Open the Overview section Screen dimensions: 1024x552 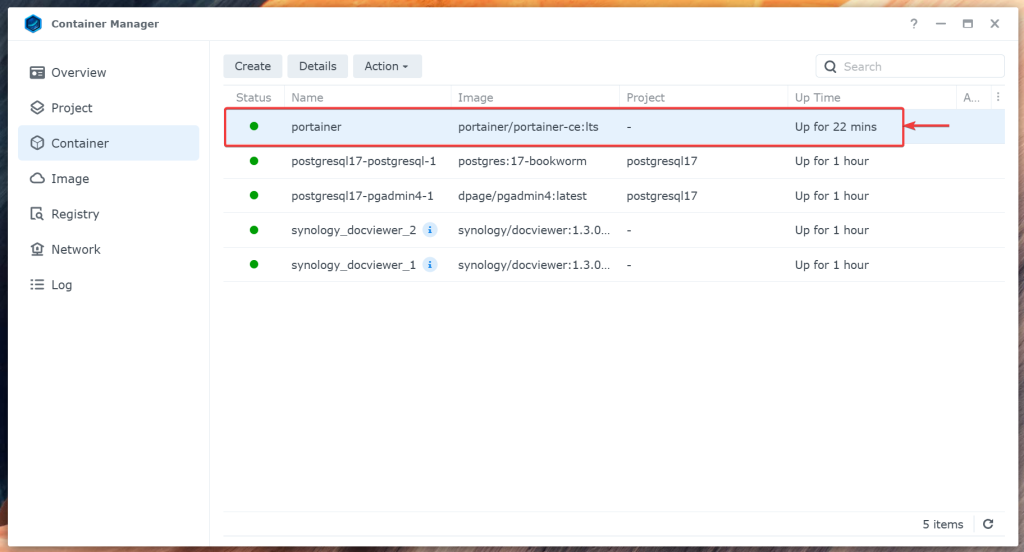[108, 73]
